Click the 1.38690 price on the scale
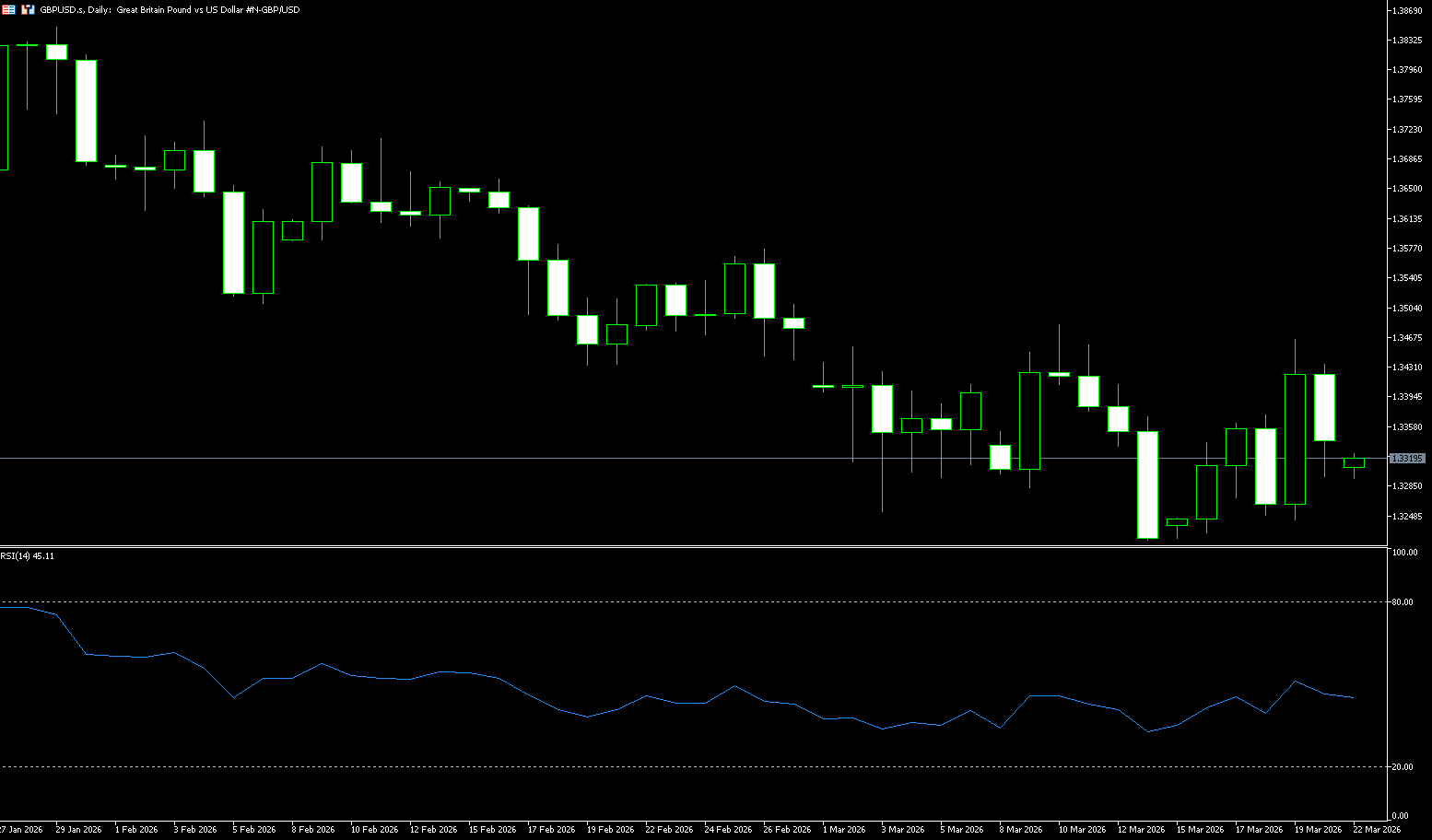Image resolution: width=1432 pixels, height=840 pixels. 1406,10
